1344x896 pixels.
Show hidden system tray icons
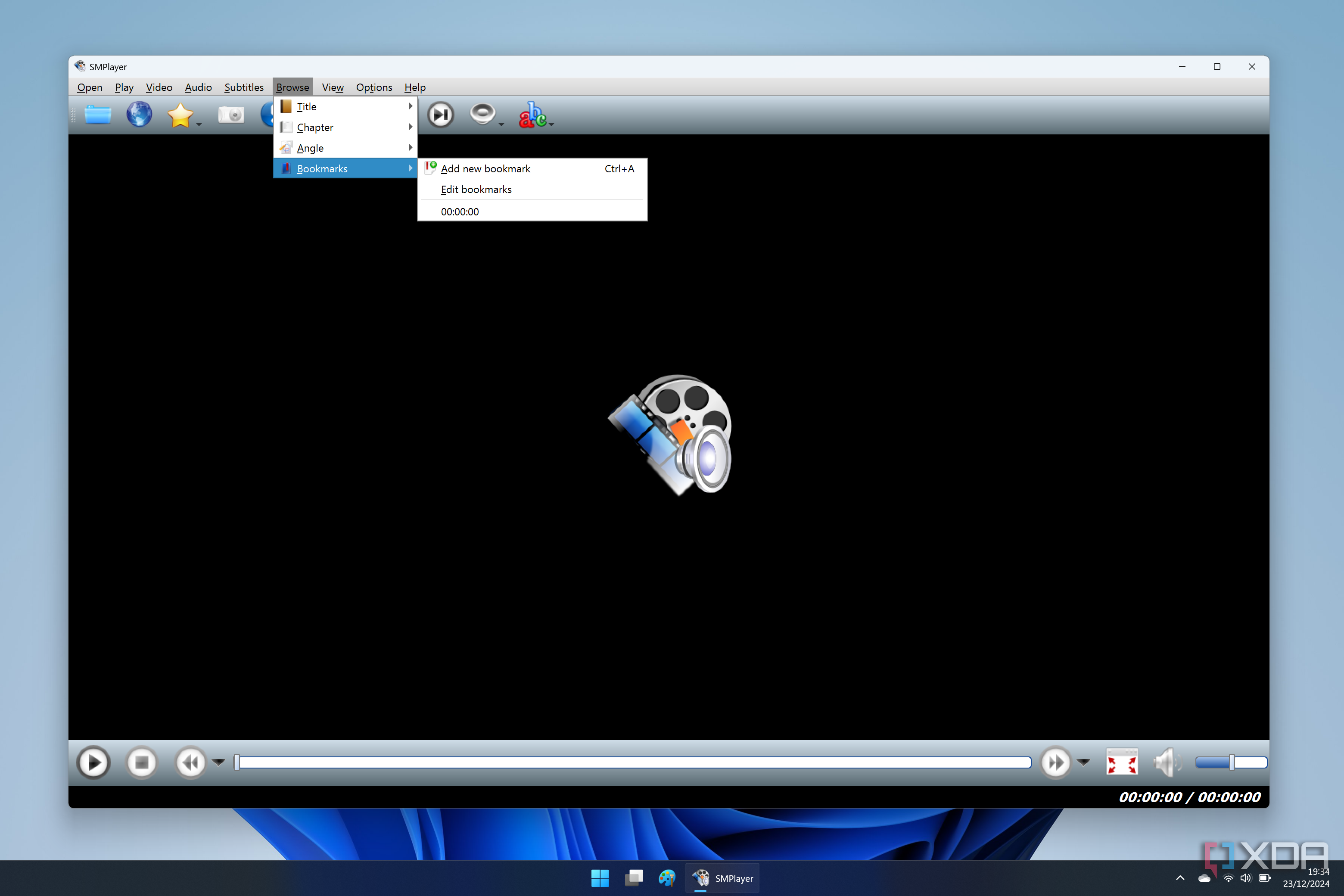click(x=1180, y=878)
